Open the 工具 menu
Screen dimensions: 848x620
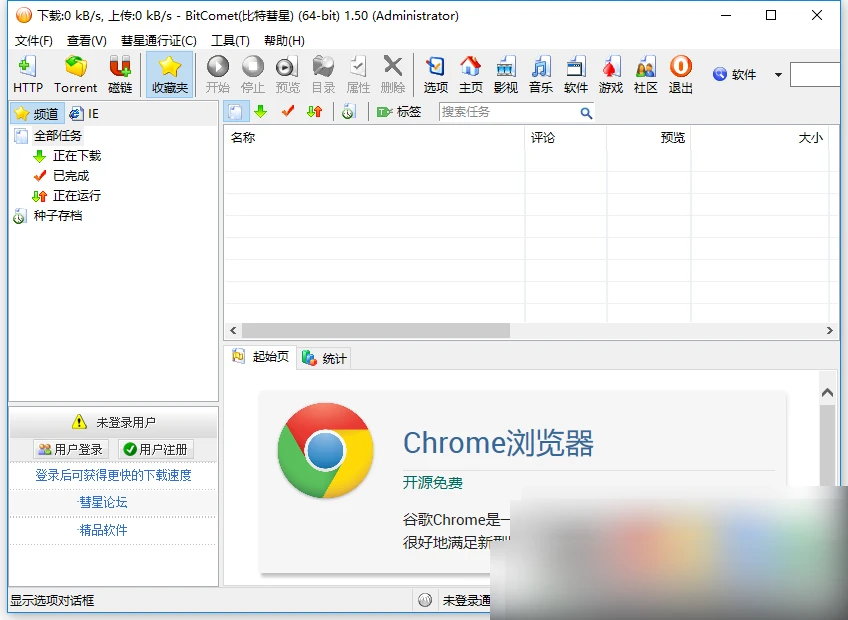click(230, 40)
